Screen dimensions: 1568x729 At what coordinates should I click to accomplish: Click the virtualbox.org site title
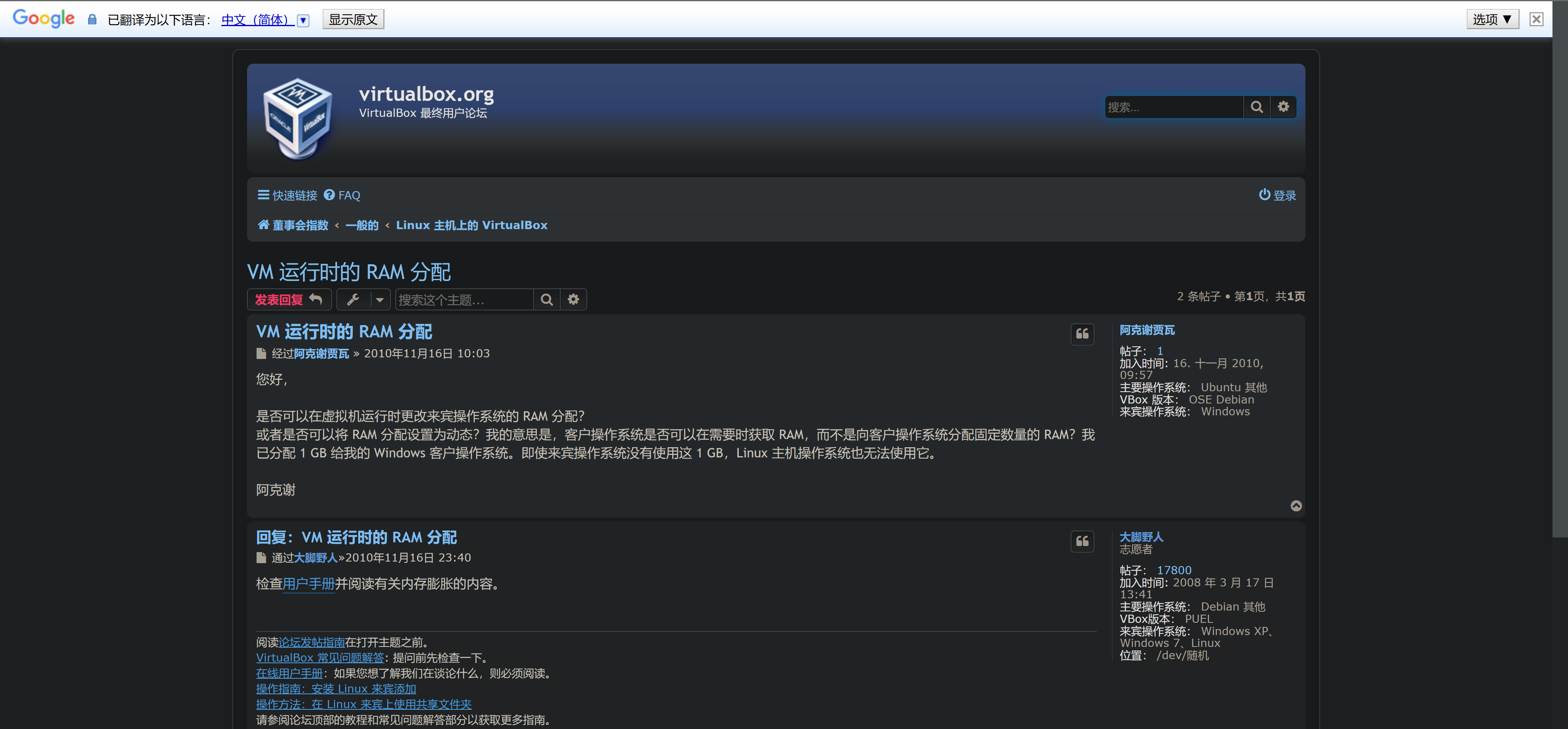(x=426, y=94)
